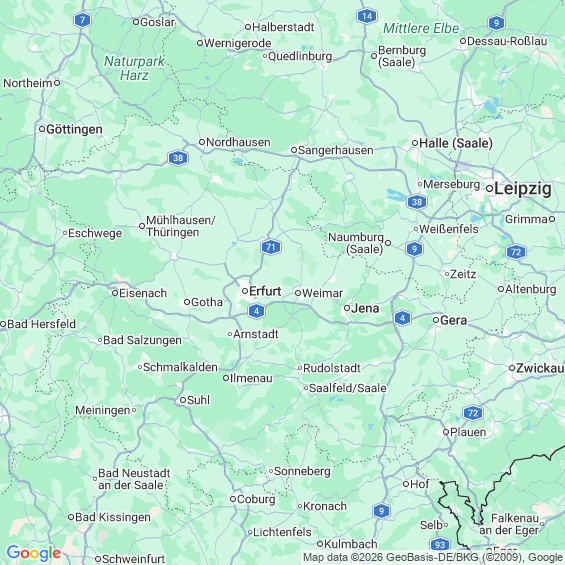Click the Mittlere Elbe park label
565x565 pixels.
(421, 28)
